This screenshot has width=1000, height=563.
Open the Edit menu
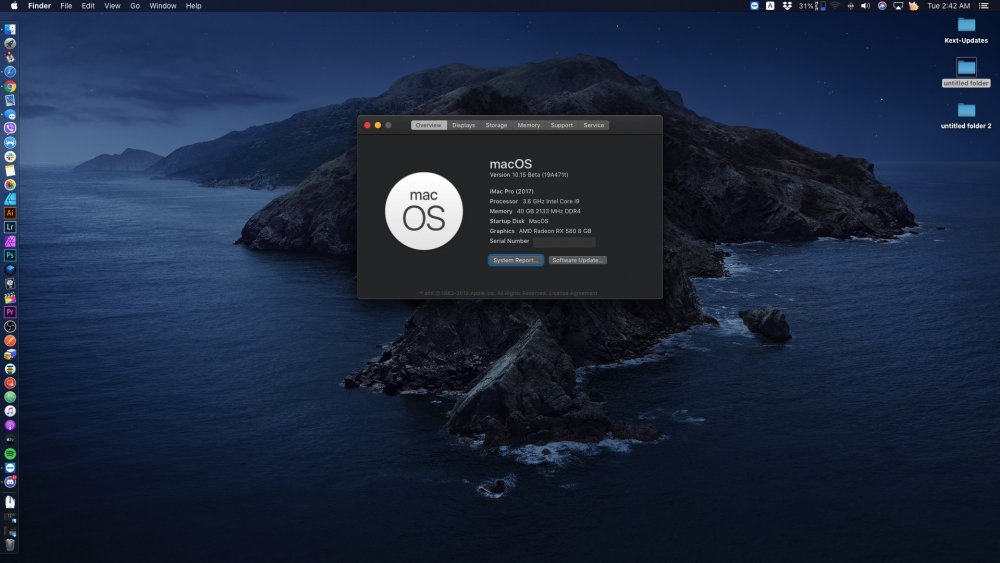click(x=88, y=6)
